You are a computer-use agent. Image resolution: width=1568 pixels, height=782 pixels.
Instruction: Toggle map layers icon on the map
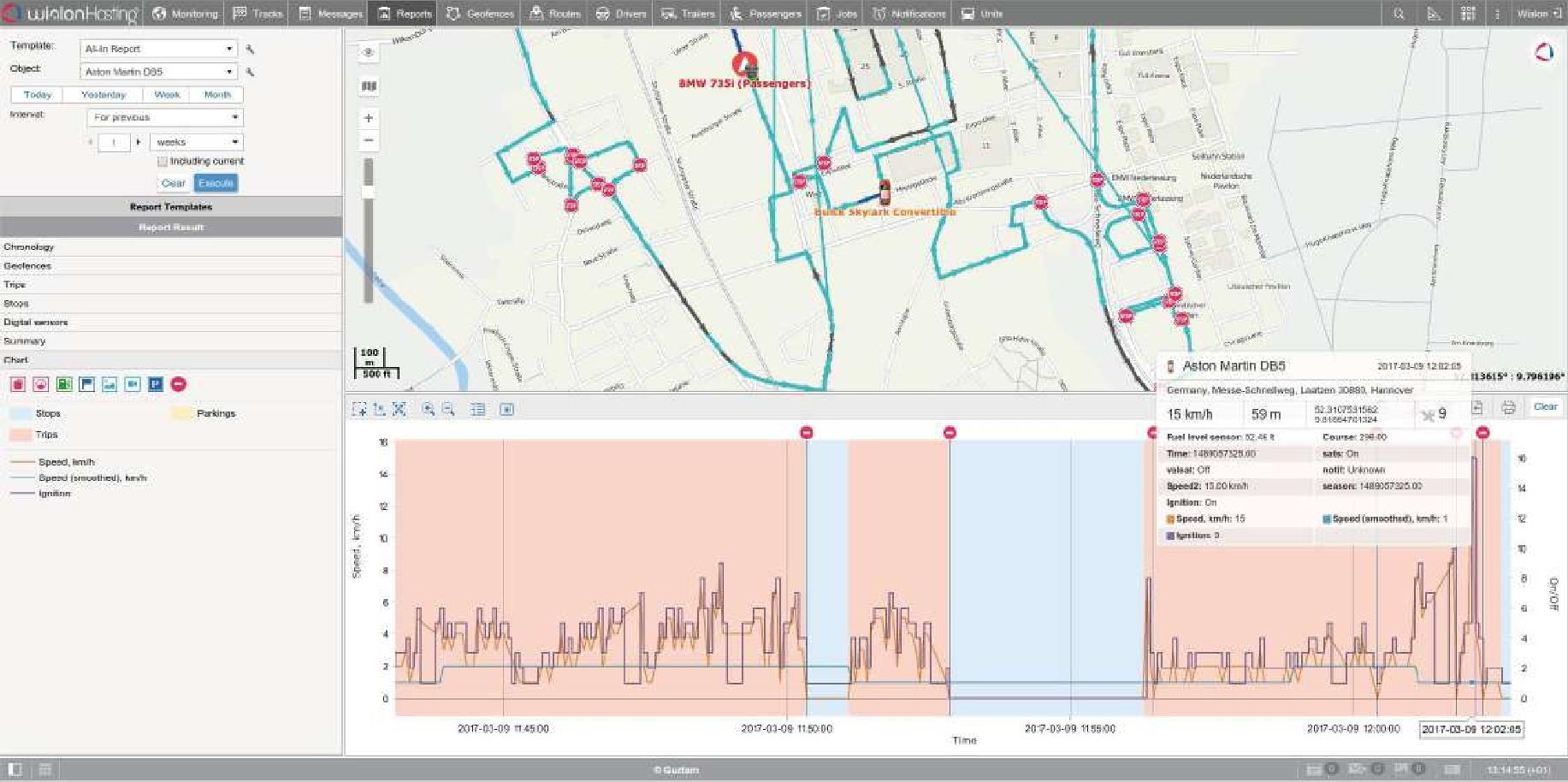(x=369, y=86)
